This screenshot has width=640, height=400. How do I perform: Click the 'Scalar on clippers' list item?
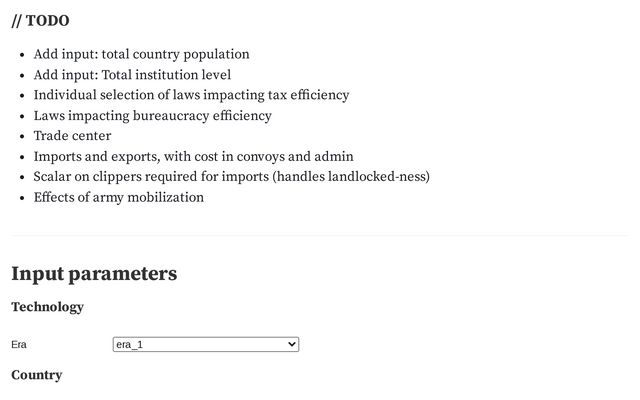(231, 177)
